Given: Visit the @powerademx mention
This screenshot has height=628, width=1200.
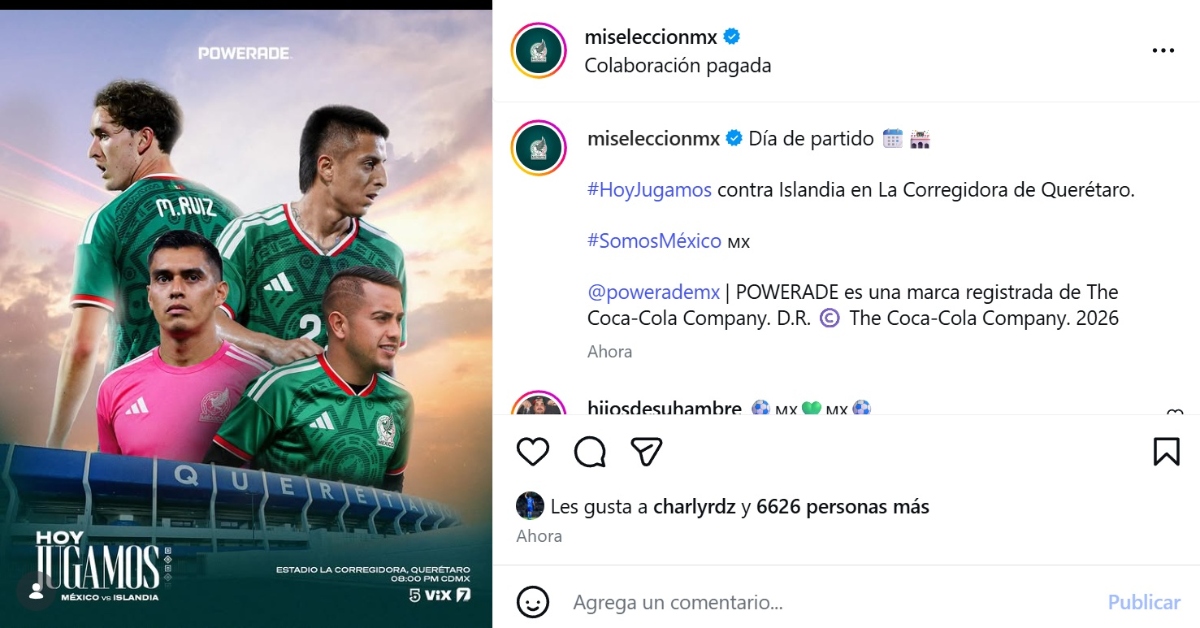Looking at the screenshot, I should click(654, 292).
